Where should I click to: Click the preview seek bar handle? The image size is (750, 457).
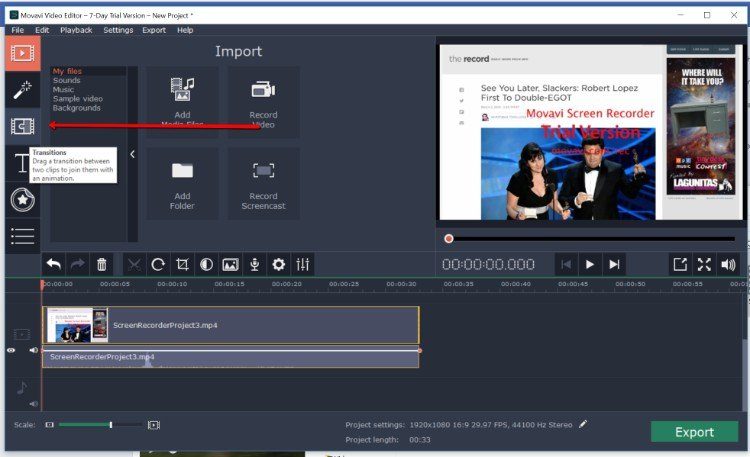[449, 238]
